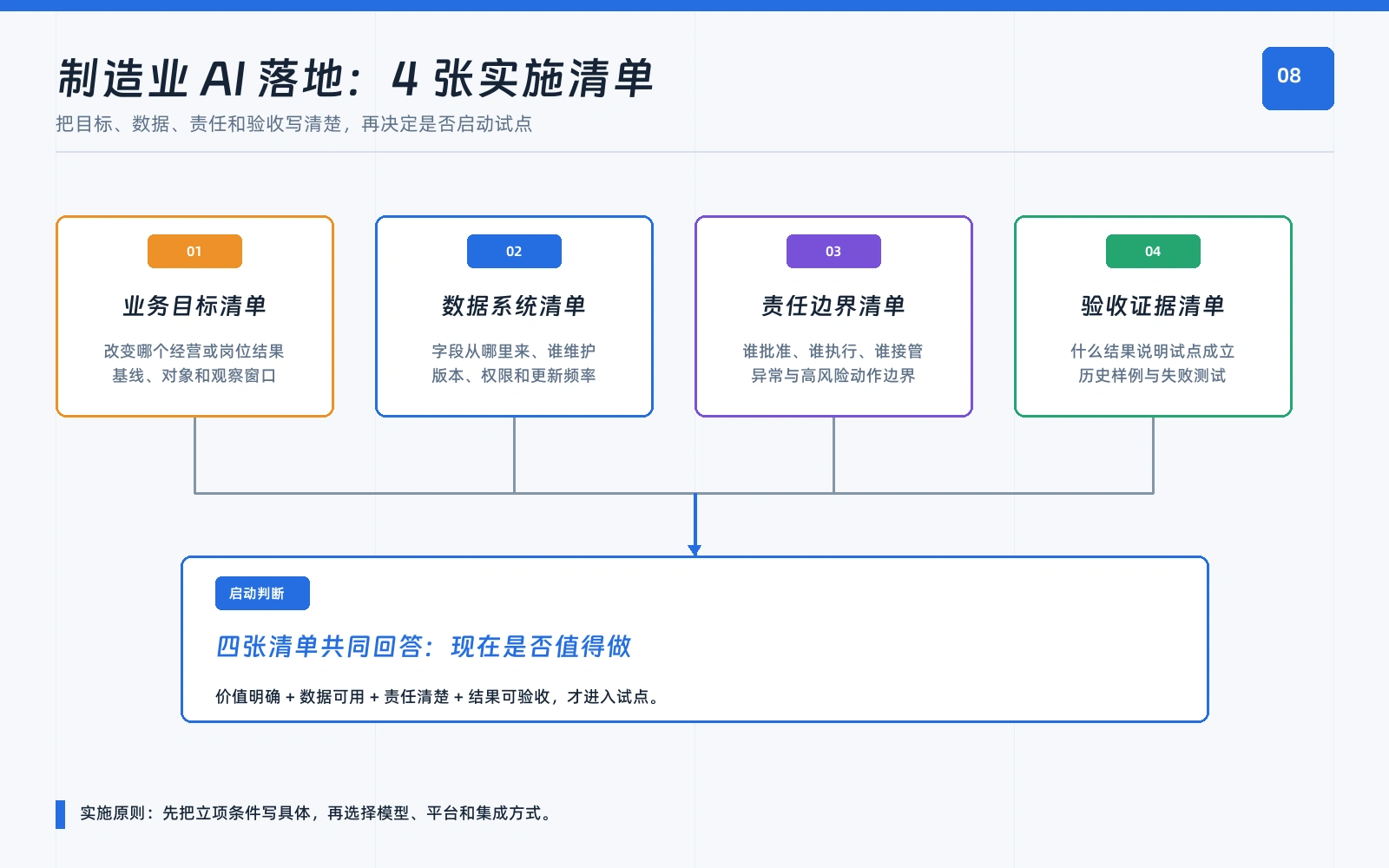Viewport: 1389px width, 868px height.
Task: Click the blue page number badge 08
Action: point(1298,78)
